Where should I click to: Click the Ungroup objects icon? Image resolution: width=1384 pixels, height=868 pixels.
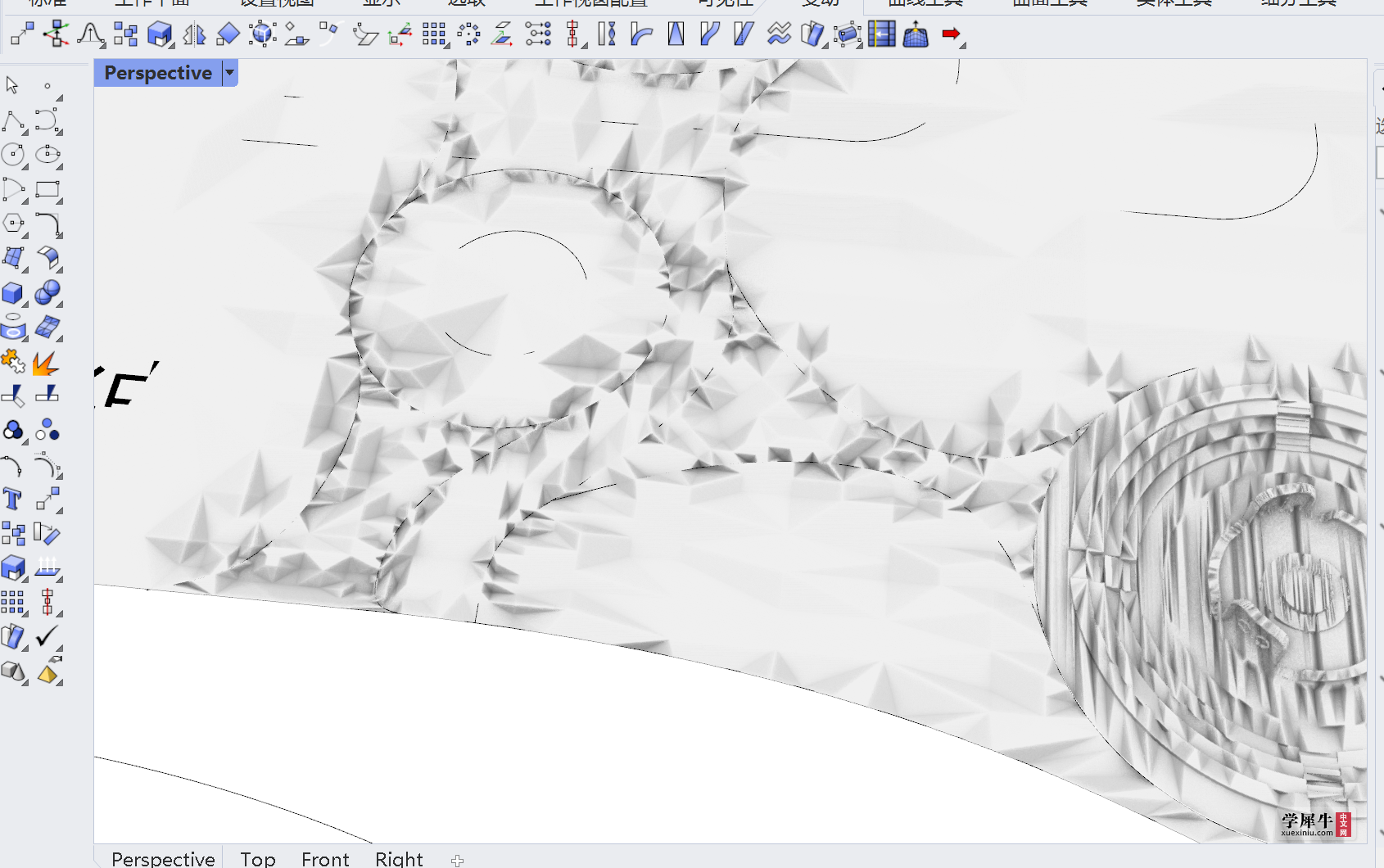[x=47, y=430]
